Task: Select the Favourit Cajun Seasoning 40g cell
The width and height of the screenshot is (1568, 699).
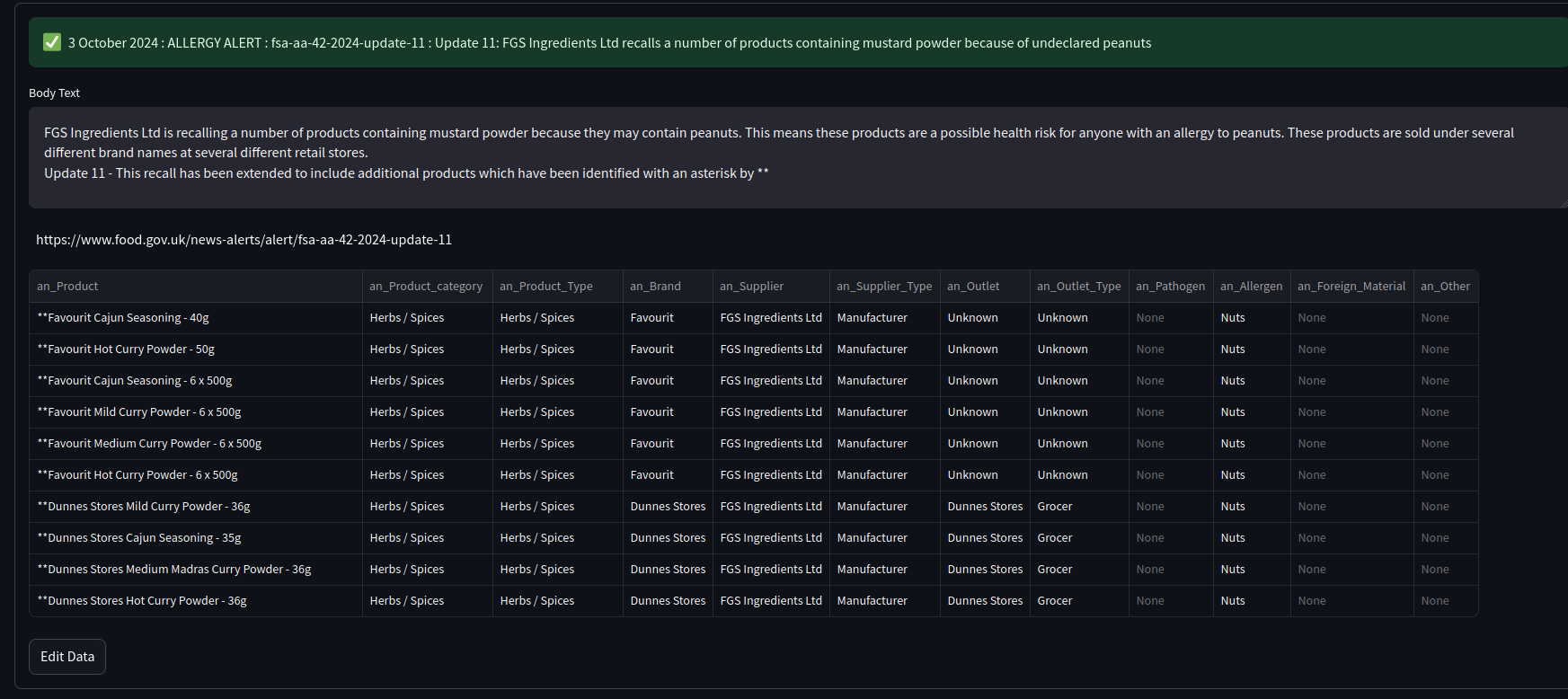Action: pyautogui.click(x=123, y=318)
